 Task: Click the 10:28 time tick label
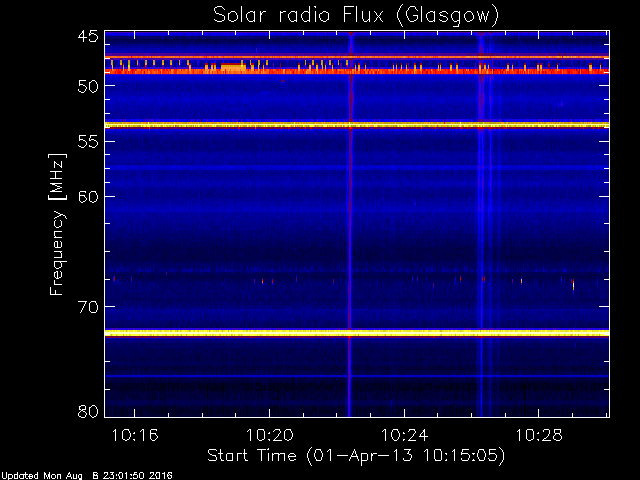pyautogui.click(x=539, y=435)
